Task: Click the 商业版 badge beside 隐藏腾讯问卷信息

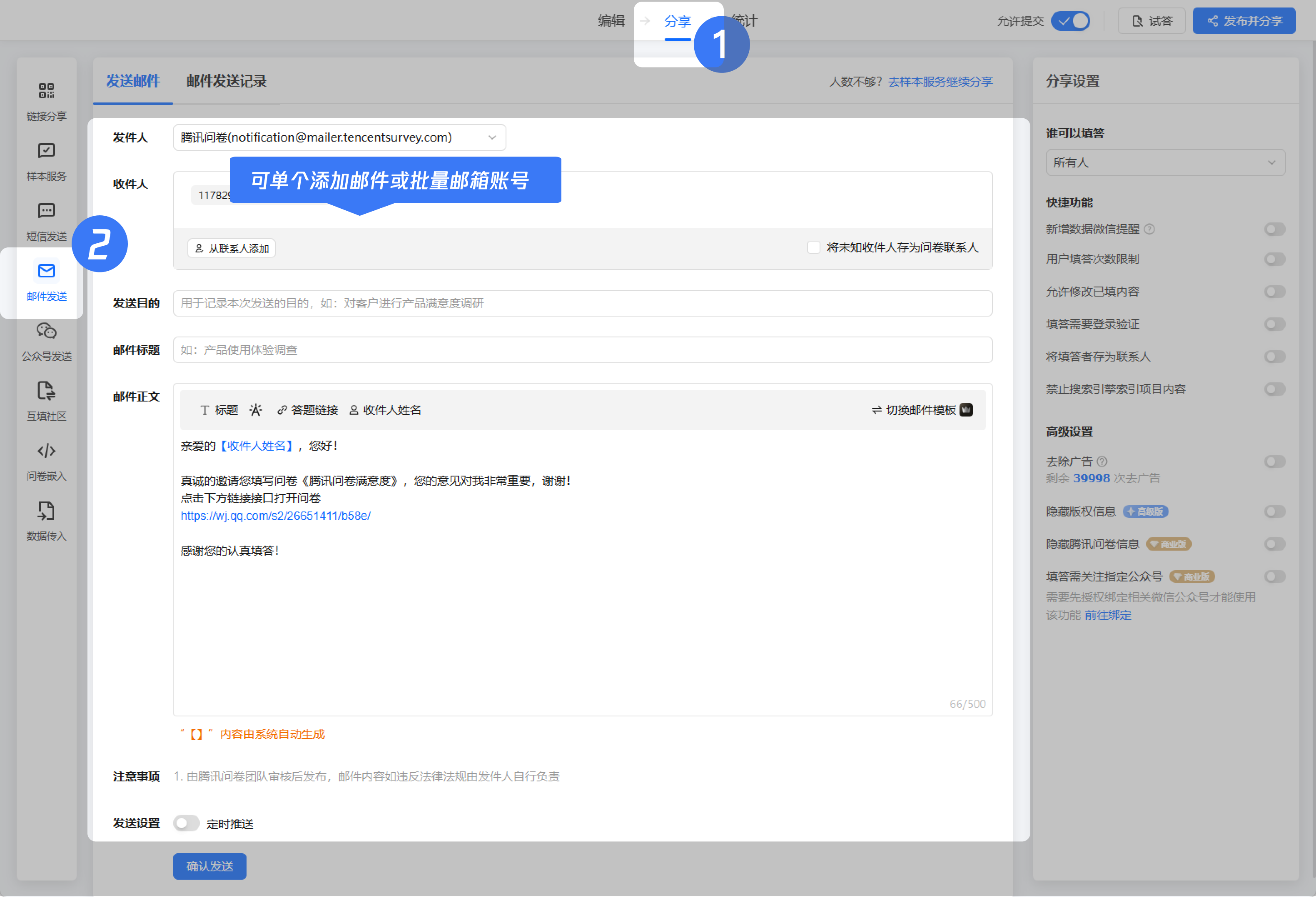Action: pyautogui.click(x=1169, y=544)
